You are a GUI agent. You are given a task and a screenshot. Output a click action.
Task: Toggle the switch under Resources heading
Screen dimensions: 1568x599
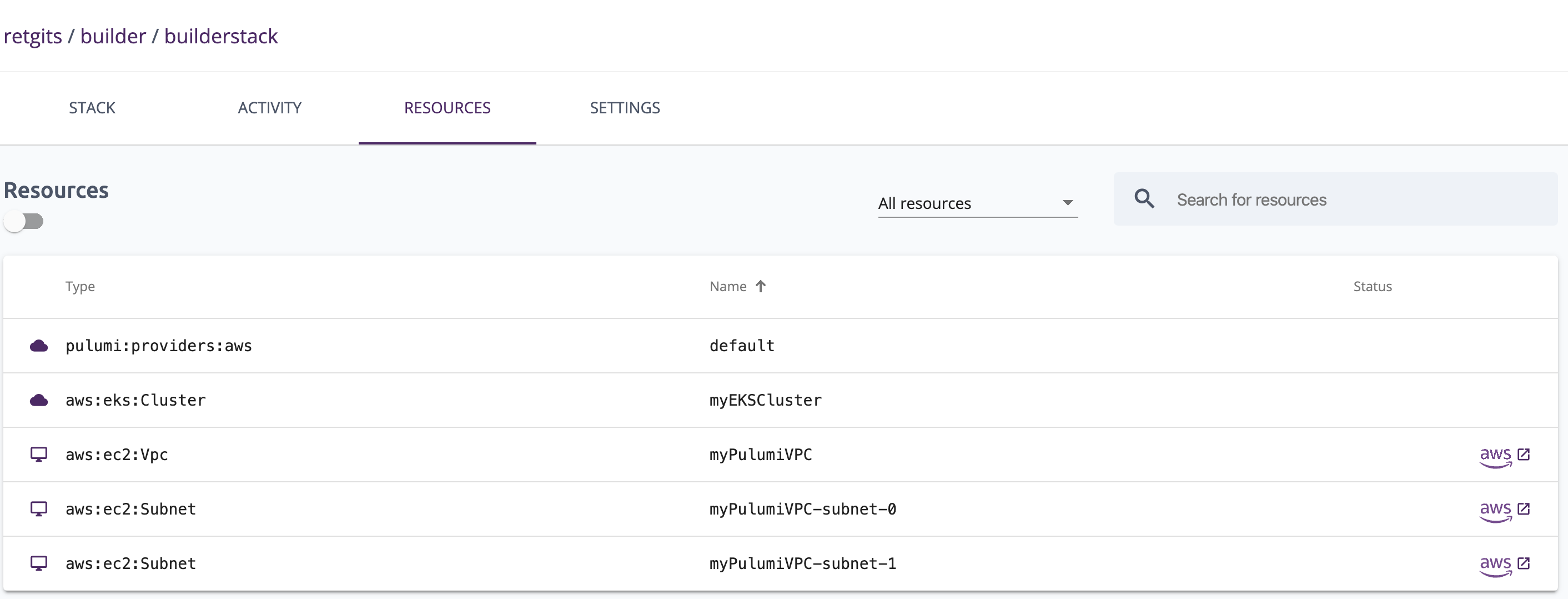click(24, 221)
